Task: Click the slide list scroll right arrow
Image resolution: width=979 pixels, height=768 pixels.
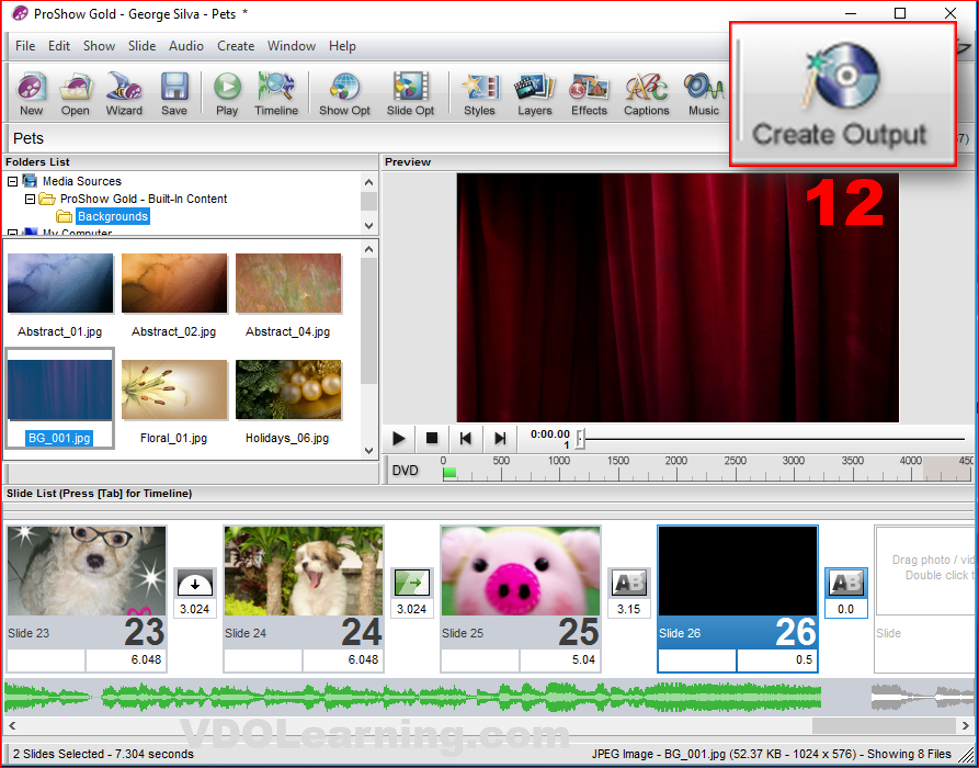Action: [967, 726]
